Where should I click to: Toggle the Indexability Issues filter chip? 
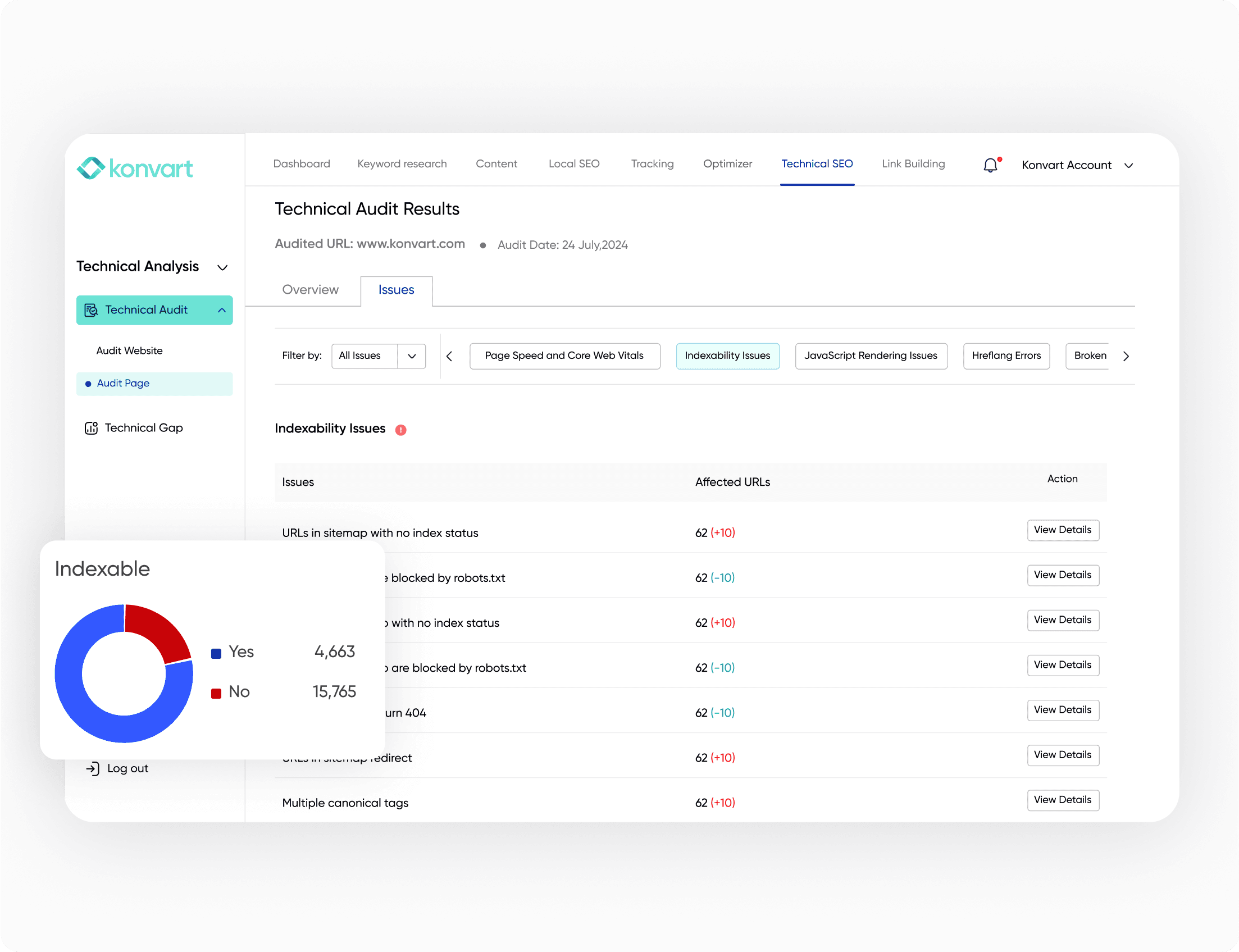click(727, 356)
